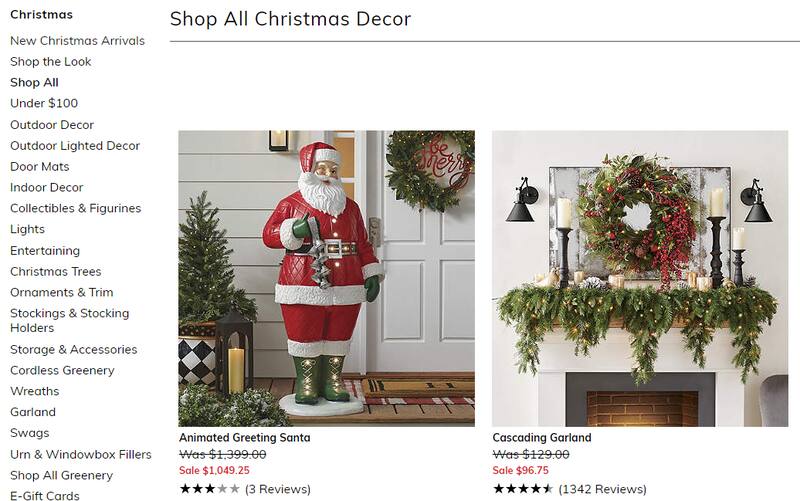Open the Cascading Garland title link

click(542, 437)
